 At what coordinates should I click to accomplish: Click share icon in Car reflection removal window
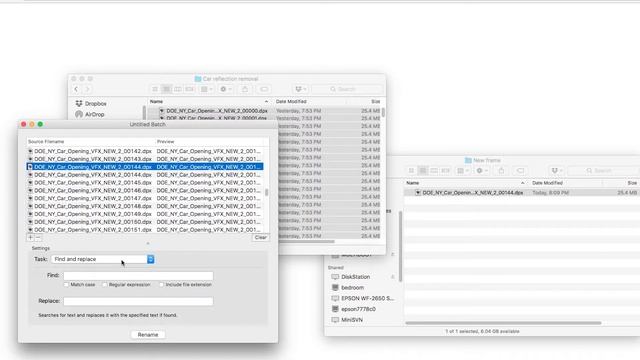coord(245,89)
